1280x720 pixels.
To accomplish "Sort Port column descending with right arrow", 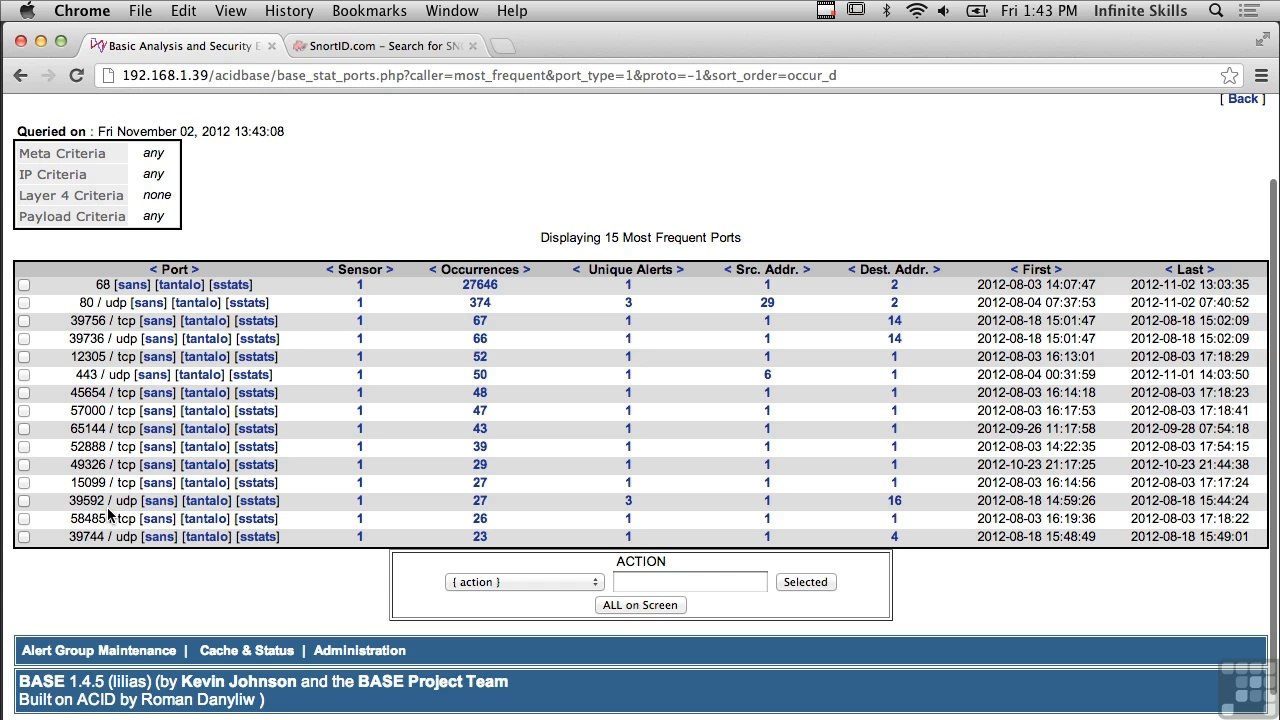I will [195, 270].
